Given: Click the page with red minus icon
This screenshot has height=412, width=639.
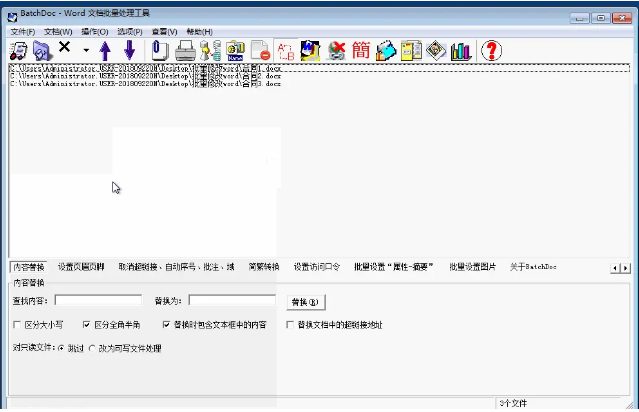Looking at the screenshot, I should click(260, 51).
